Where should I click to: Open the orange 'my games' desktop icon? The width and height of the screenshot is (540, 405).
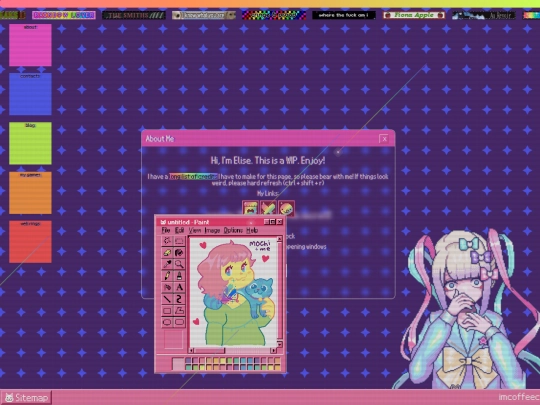click(x=30, y=193)
